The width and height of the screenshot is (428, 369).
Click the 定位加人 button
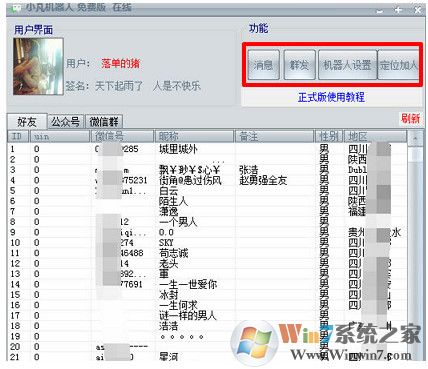(398, 65)
